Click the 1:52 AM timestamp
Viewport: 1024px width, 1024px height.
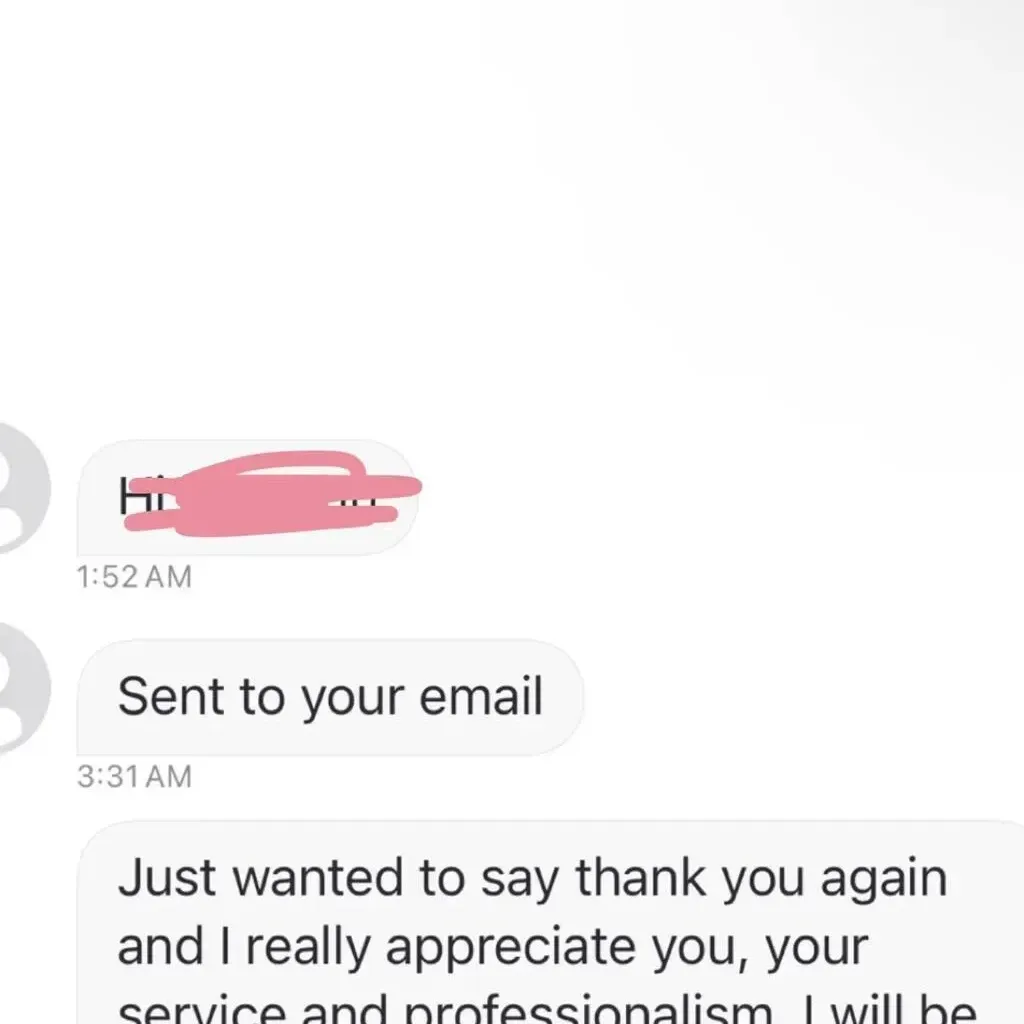[x=135, y=577]
